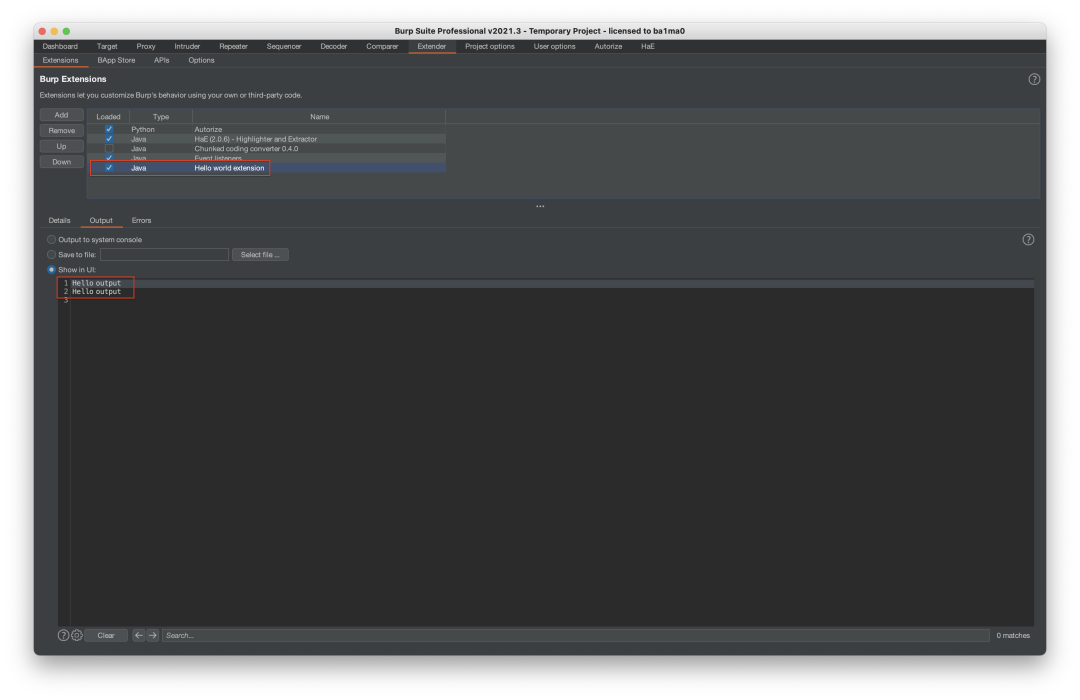Image resolution: width=1080 pixels, height=700 pixels.
Task: Select the Extensions sub-tab
Action: pyautogui.click(x=61, y=61)
